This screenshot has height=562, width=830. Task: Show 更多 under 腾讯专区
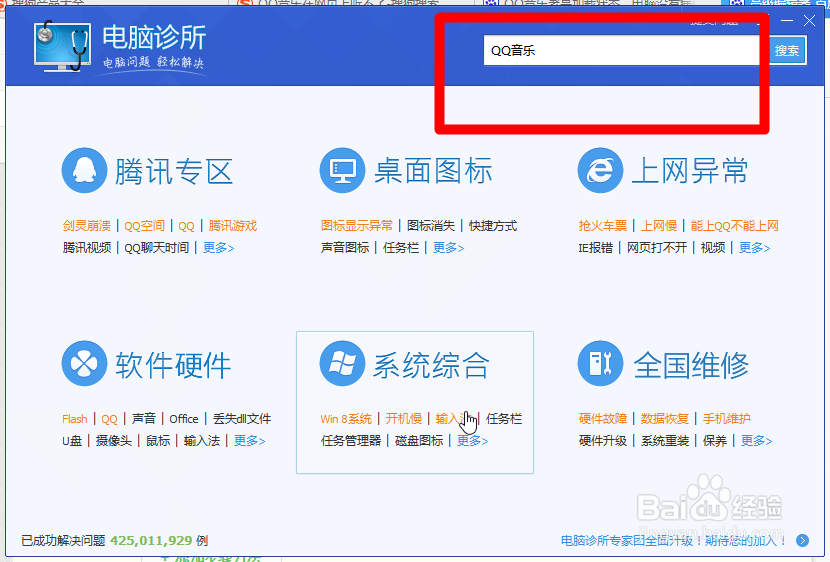pos(218,248)
